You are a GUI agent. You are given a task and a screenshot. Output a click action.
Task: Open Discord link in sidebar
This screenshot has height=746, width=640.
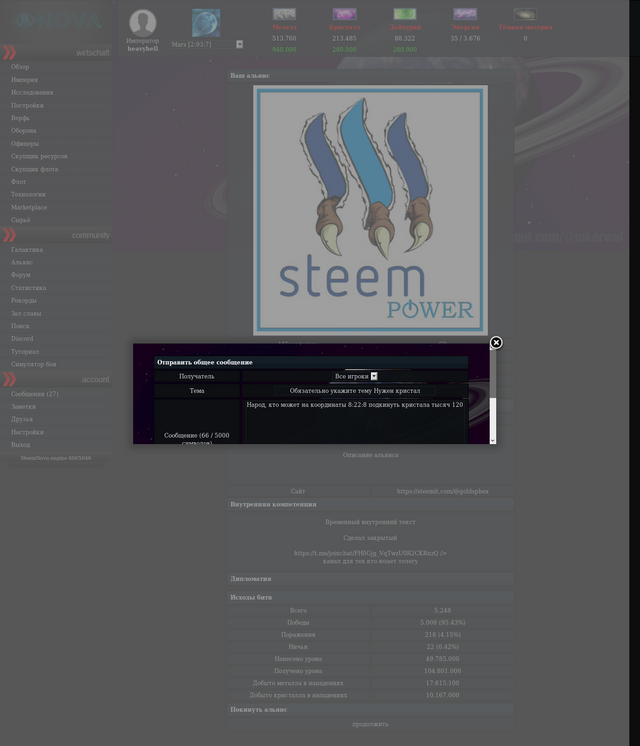[22, 338]
